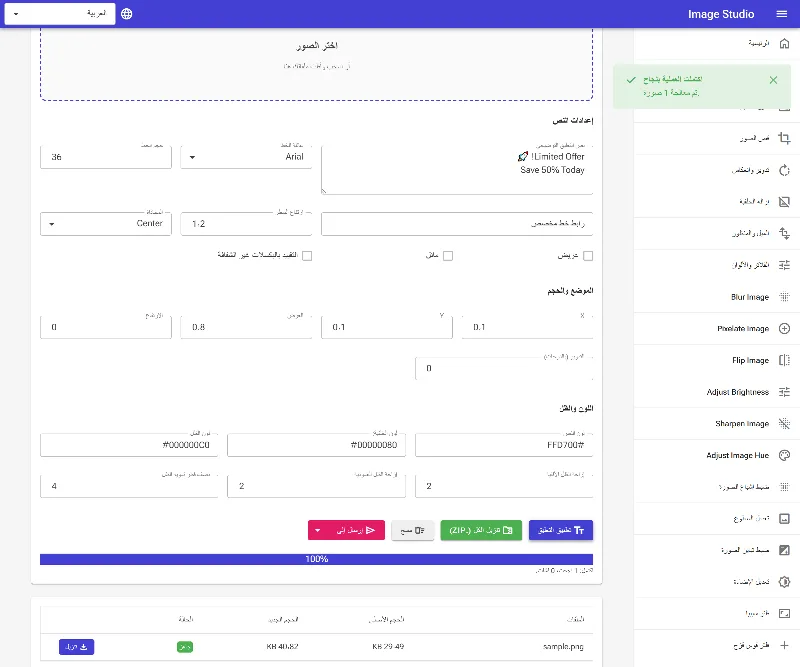
Task: Click the shadow color field #000000C0
Action: [129, 445]
